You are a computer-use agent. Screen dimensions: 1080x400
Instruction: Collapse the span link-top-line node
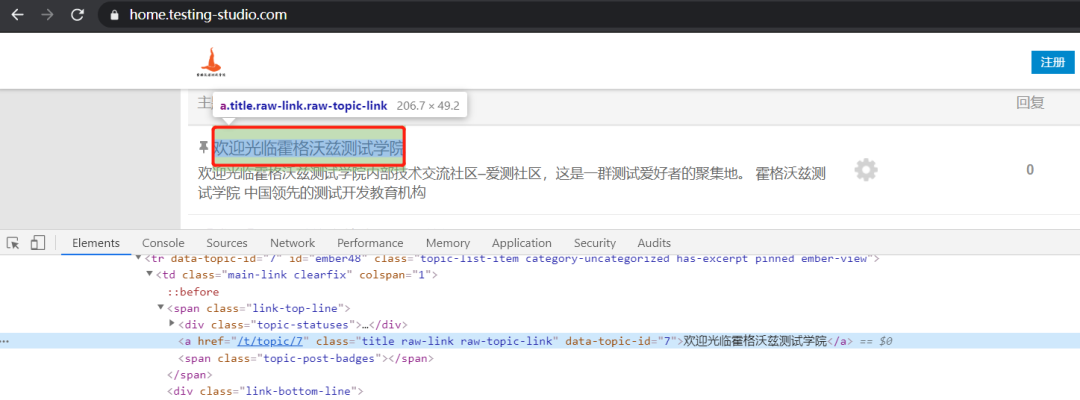(x=161, y=308)
